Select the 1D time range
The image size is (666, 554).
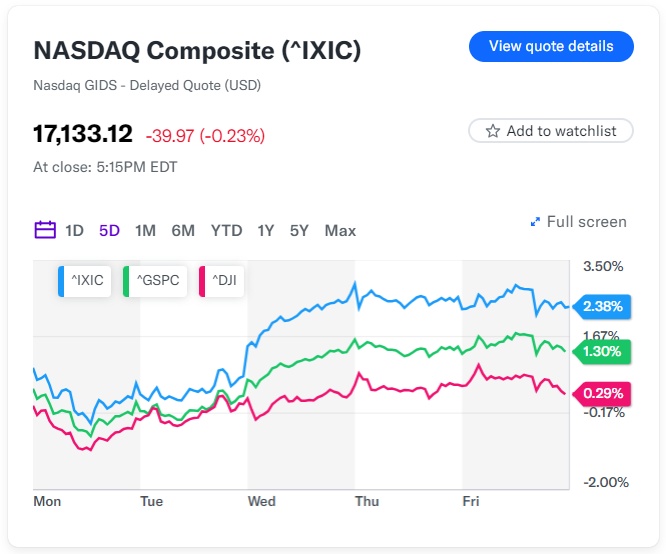click(74, 231)
